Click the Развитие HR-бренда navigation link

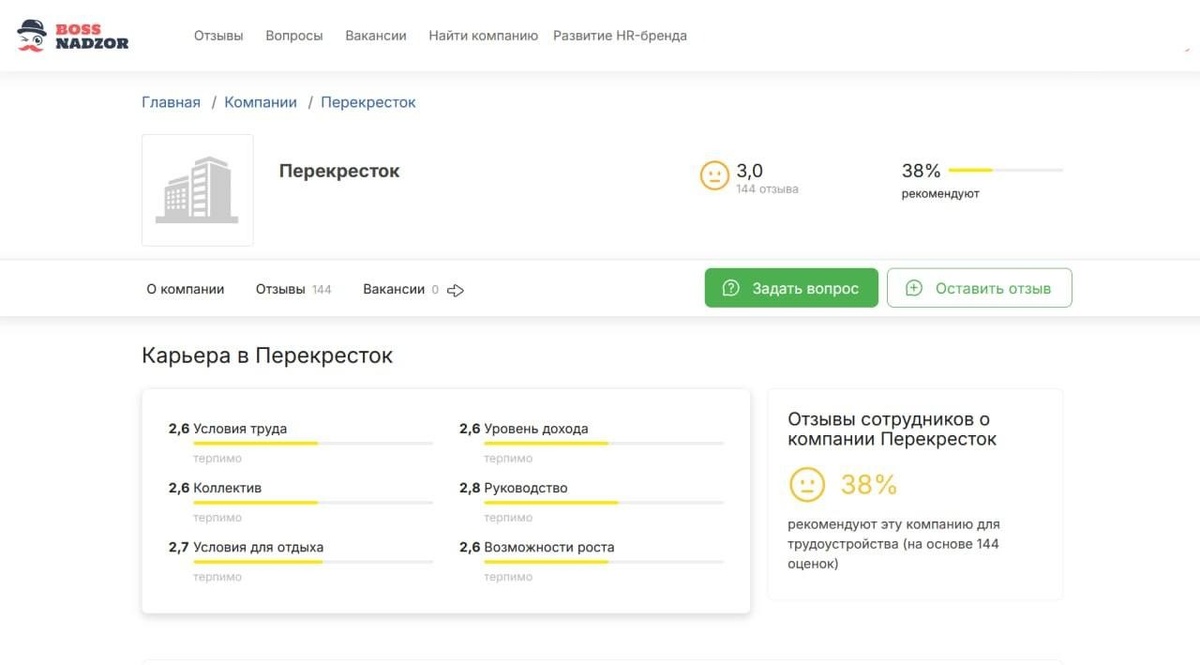(620, 35)
